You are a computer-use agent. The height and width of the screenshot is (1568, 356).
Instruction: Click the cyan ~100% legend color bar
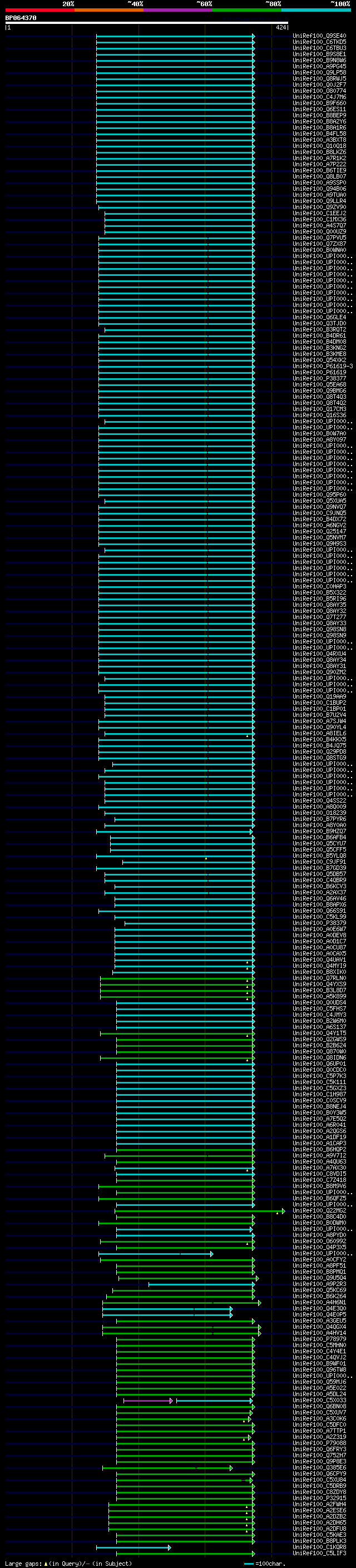316,10
